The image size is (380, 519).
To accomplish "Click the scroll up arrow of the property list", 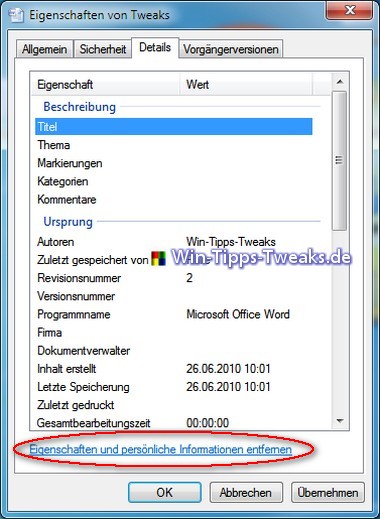I will pyautogui.click(x=340, y=82).
